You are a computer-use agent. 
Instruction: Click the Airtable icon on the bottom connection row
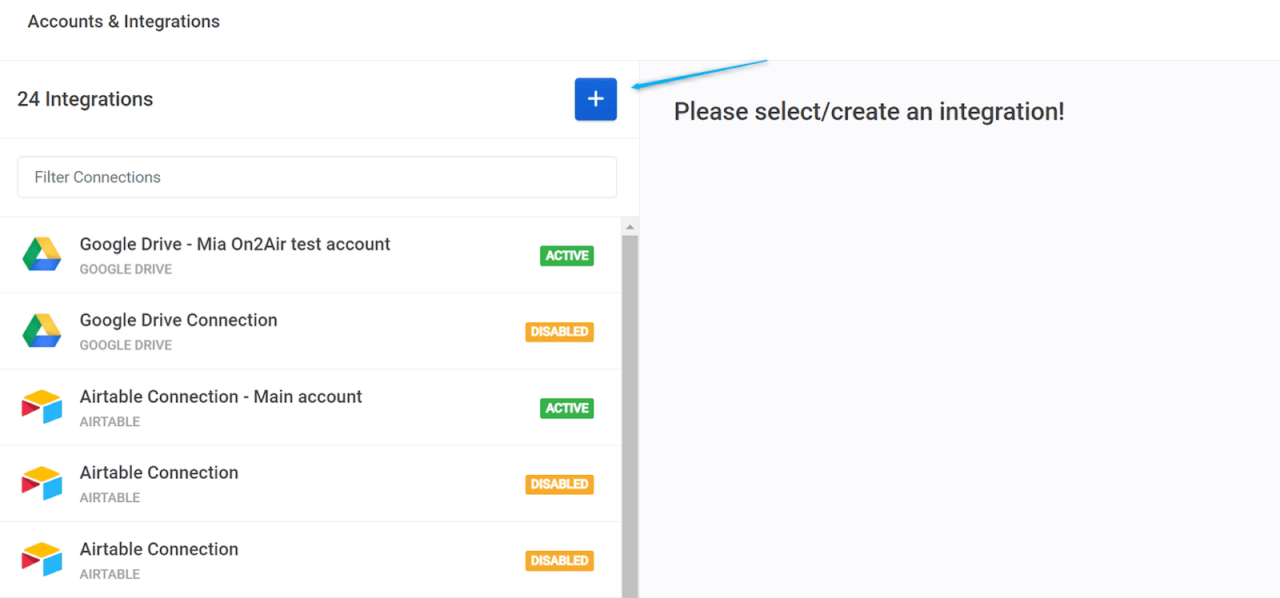pos(41,558)
